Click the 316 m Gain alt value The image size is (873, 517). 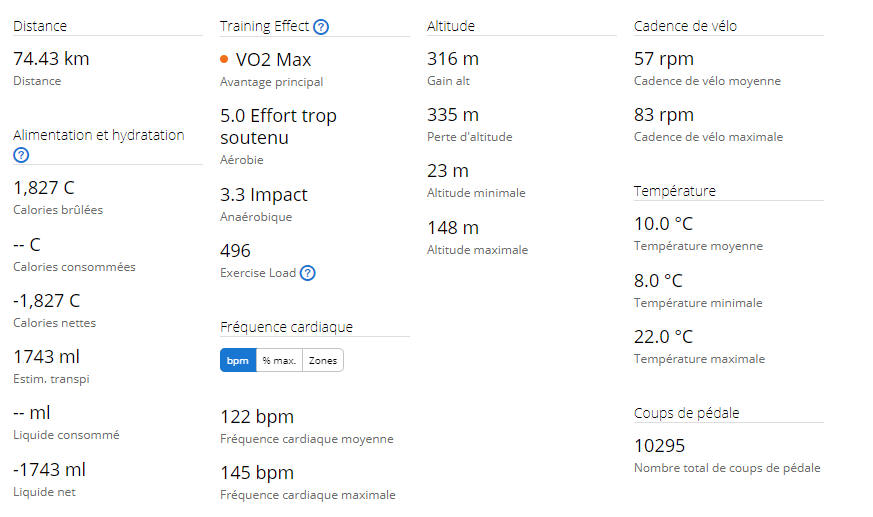click(453, 58)
